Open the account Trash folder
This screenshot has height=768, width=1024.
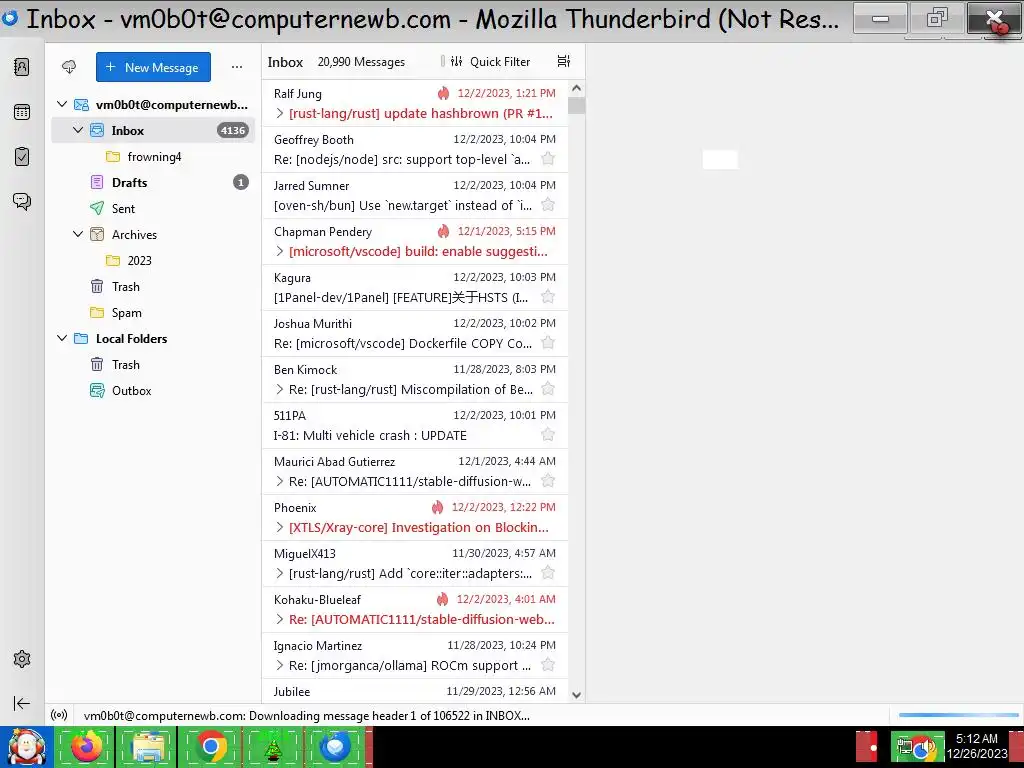[x=153, y=287]
